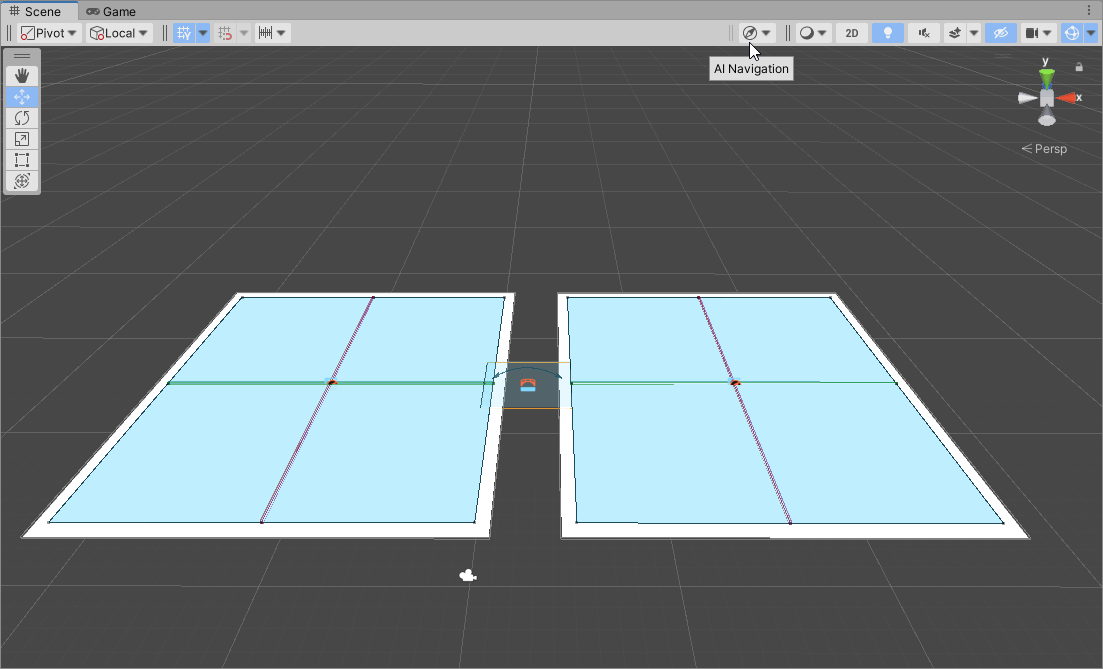Toggle scene lighting with the lightbulb
The width and height of the screenshot is (1103, 669).
coord(887,33)
